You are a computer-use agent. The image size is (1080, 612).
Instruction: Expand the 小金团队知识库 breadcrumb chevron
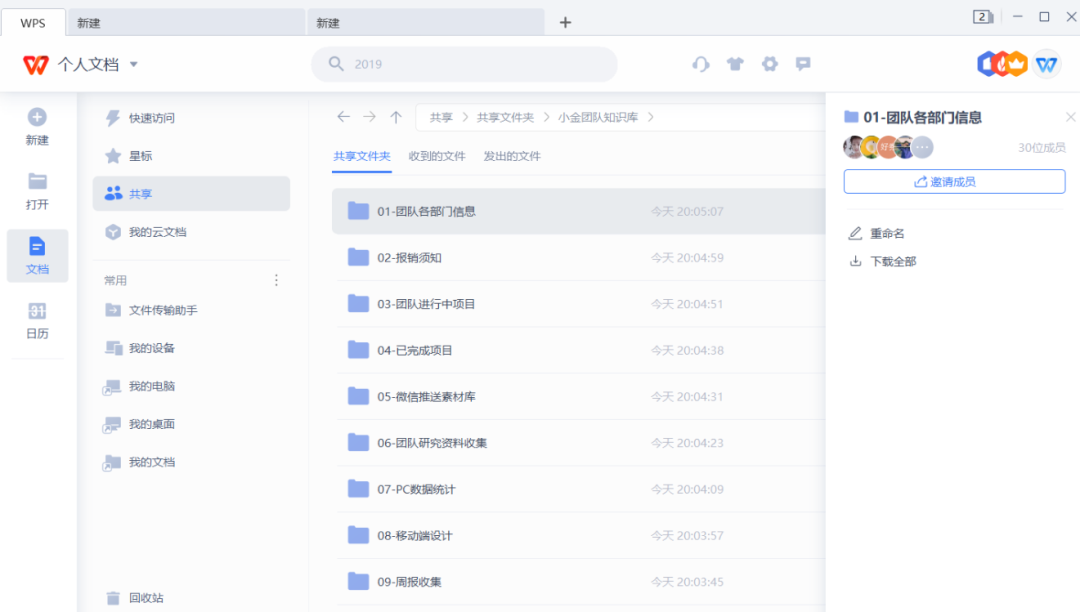651,116
